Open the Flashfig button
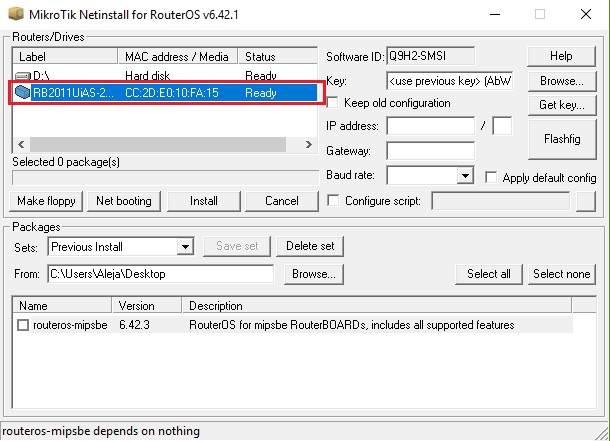The width and height of the screenshot is (610, 441). (x=562, y=139)
